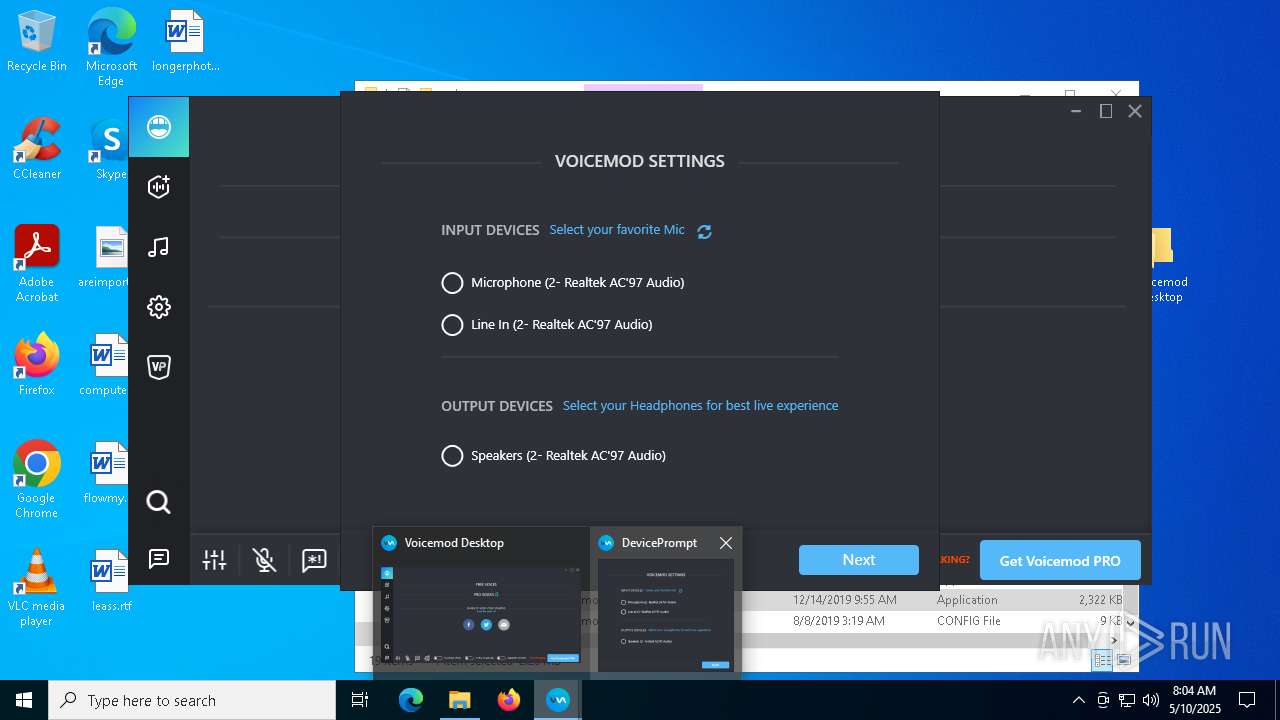Open Google Chrome desktop shortcut

[x=37, y=480]
